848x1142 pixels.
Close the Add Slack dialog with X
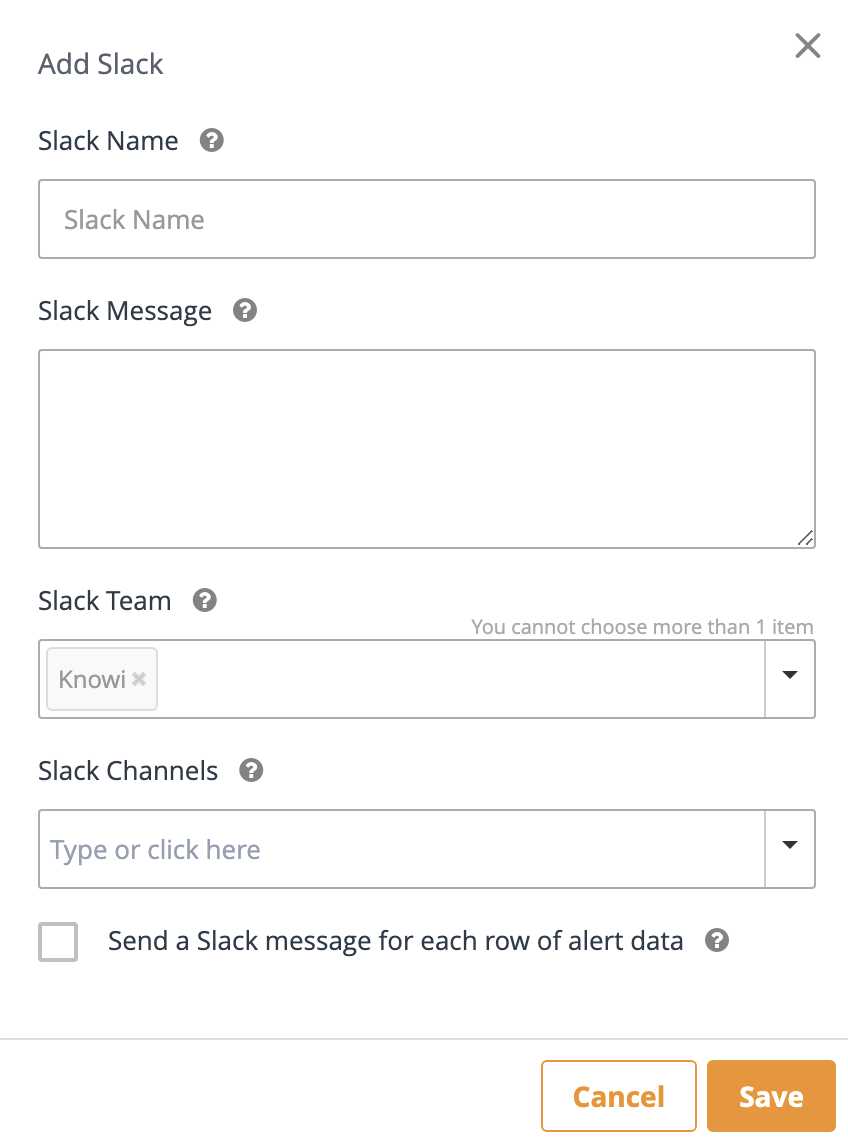(x=807, y=46)
